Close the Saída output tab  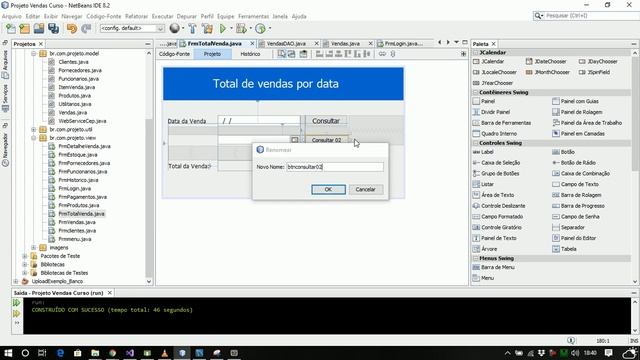(x=109, y=293)
